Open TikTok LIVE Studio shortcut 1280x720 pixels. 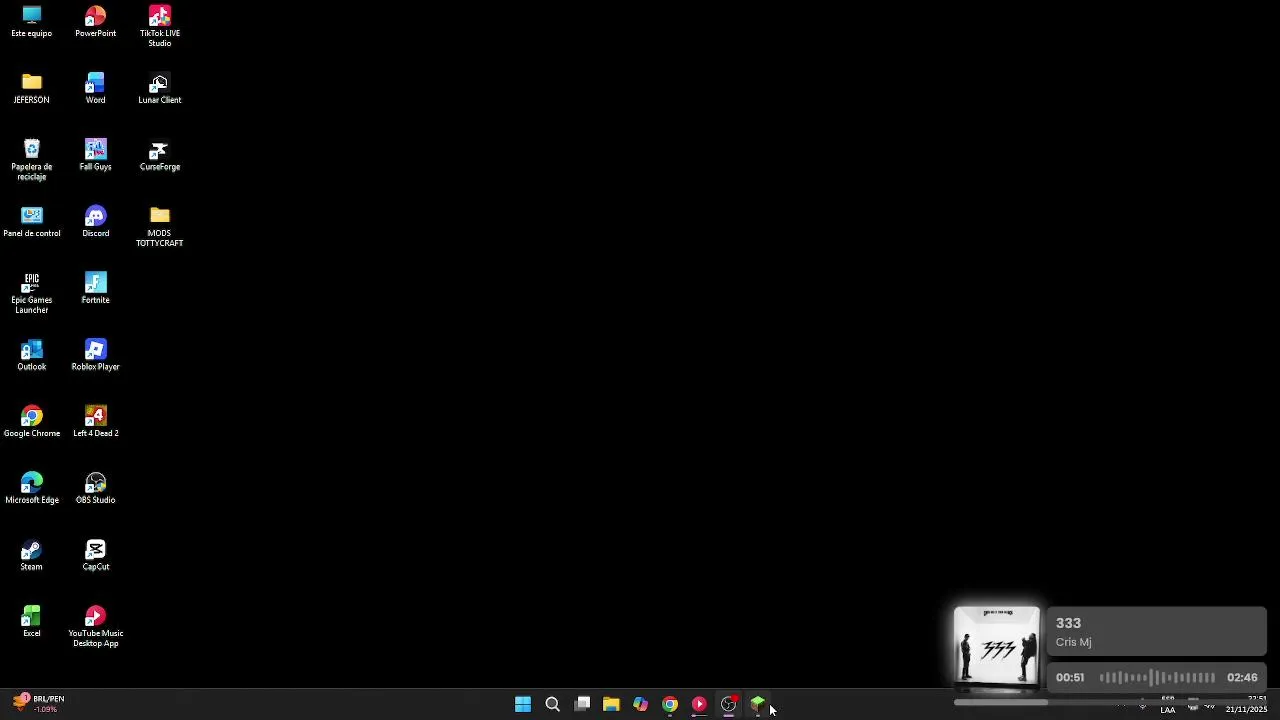tap(159, 26)
